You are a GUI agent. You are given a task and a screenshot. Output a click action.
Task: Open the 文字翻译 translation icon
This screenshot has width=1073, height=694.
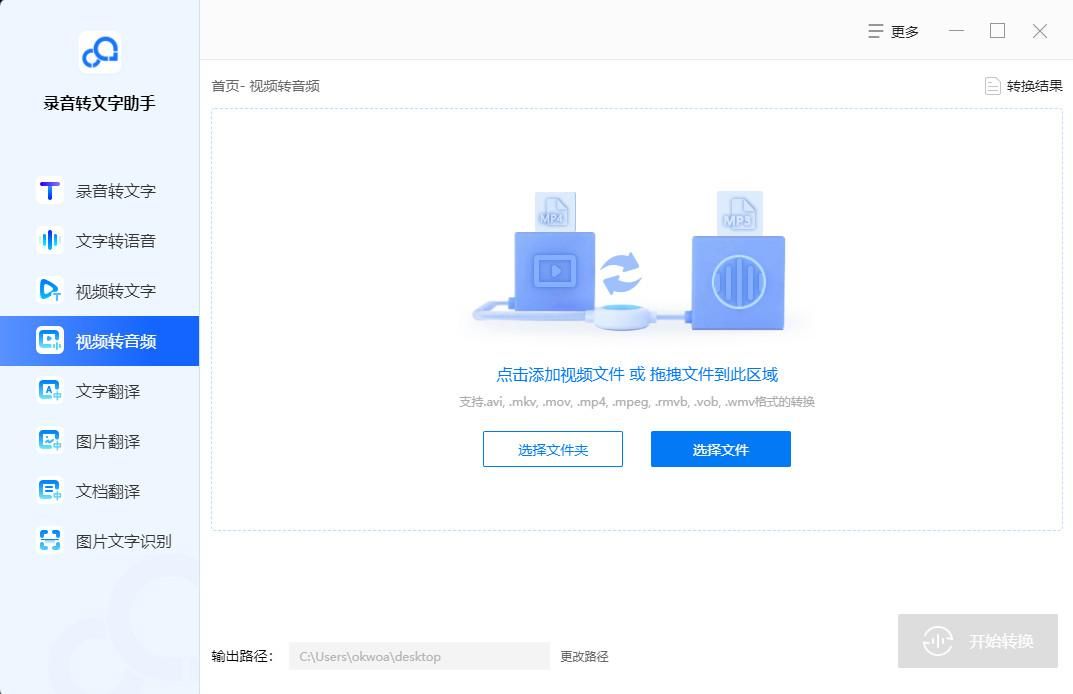click(x=50, y=391)
